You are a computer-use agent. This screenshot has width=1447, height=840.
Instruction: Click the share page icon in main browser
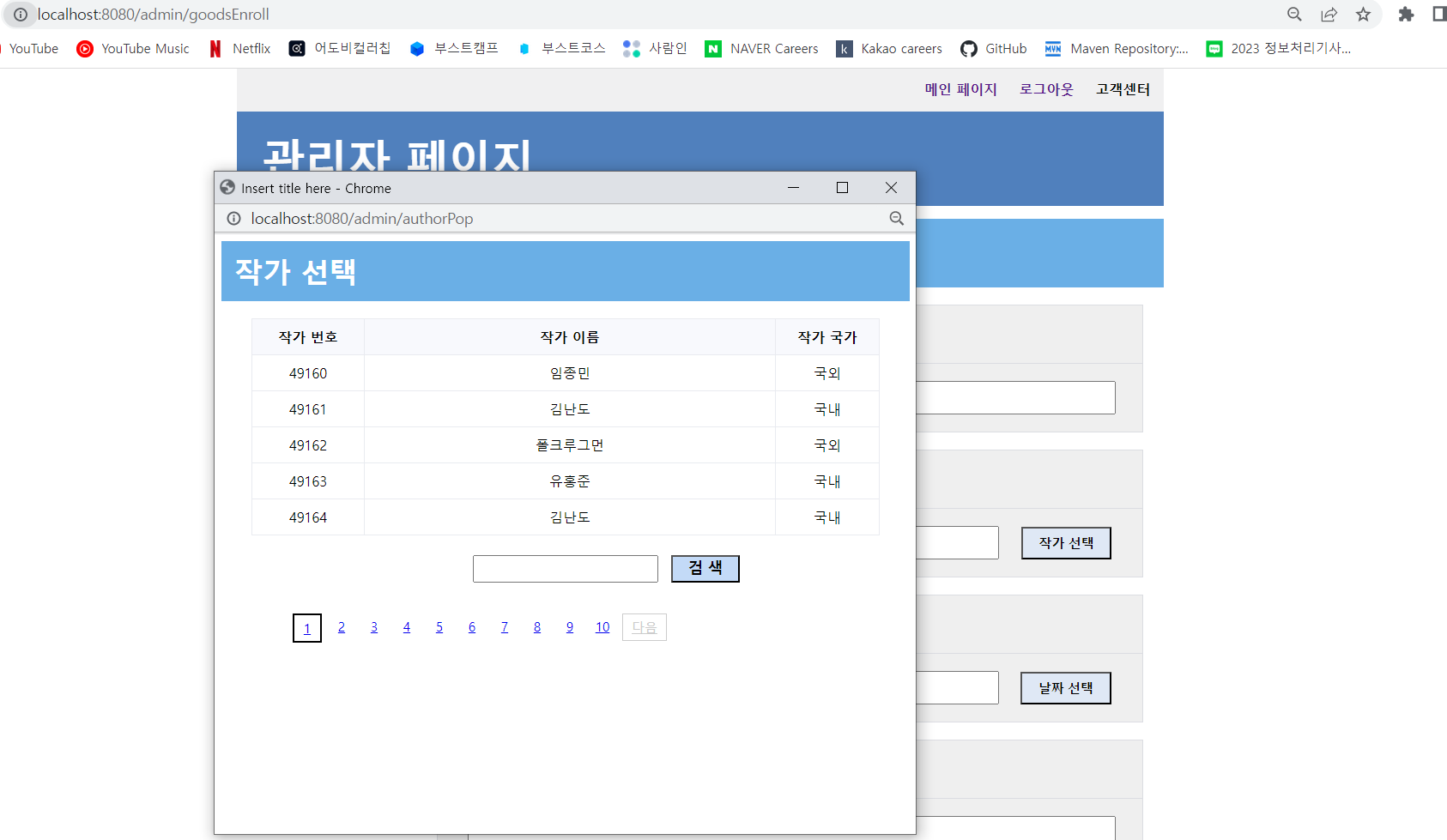click(1329, 14)
